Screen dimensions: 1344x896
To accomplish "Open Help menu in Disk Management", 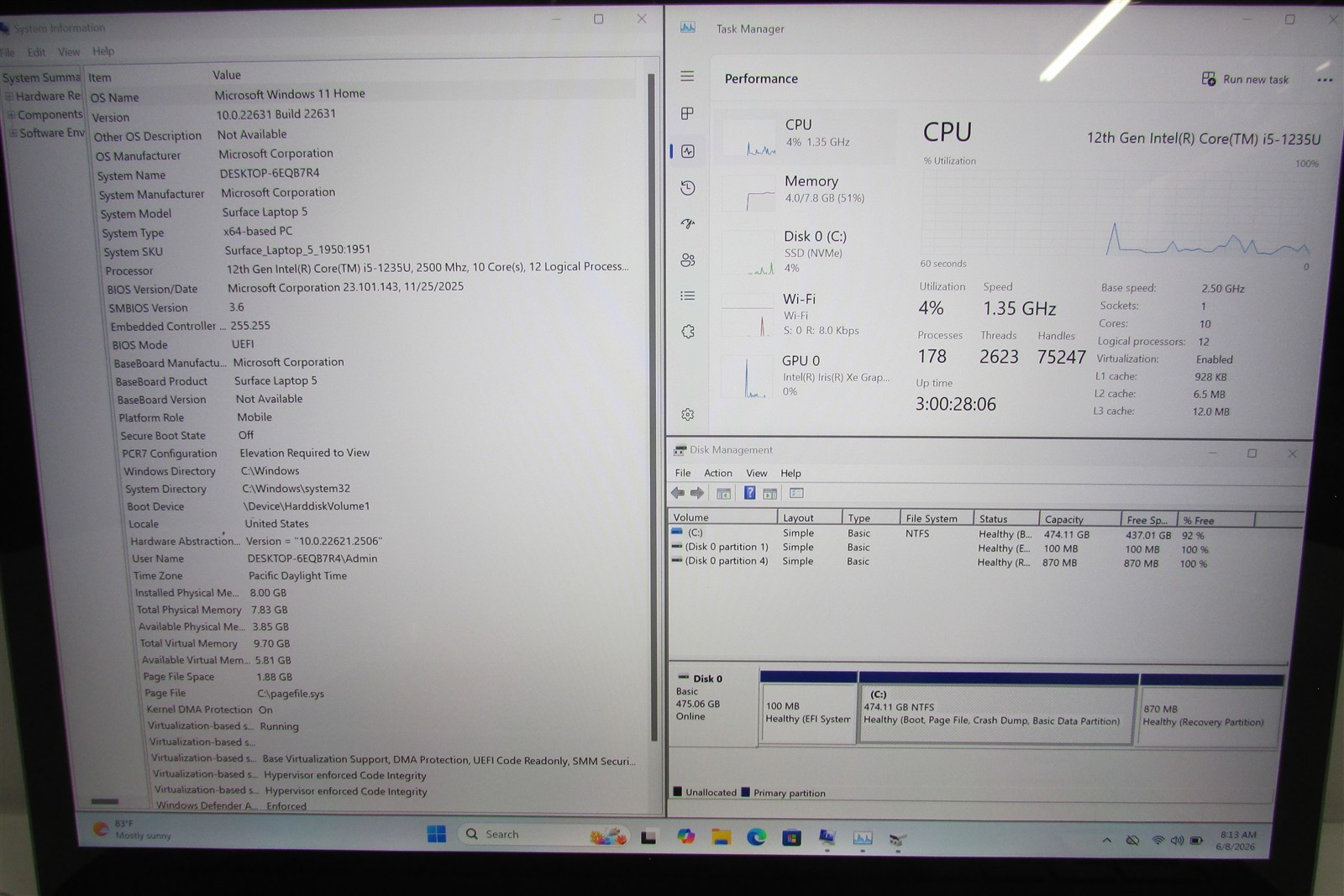I will click(x=790, y=473).
